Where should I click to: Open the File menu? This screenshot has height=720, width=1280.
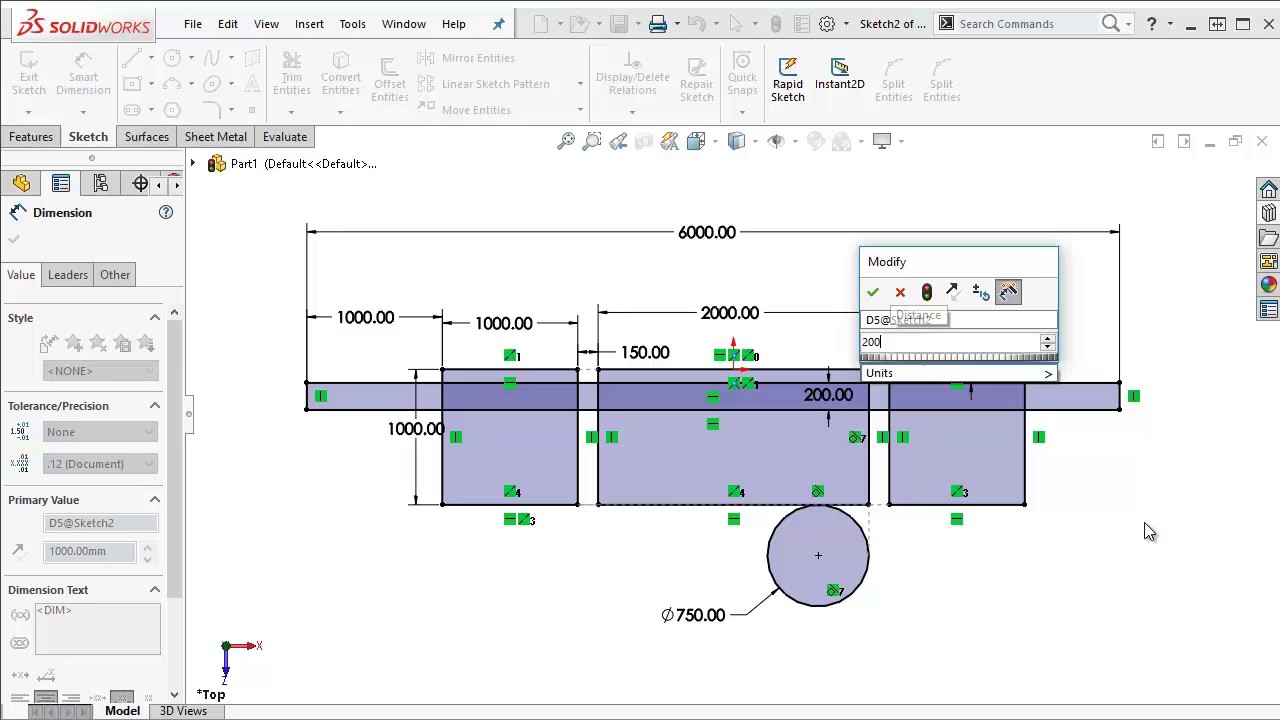click(193, 23)
